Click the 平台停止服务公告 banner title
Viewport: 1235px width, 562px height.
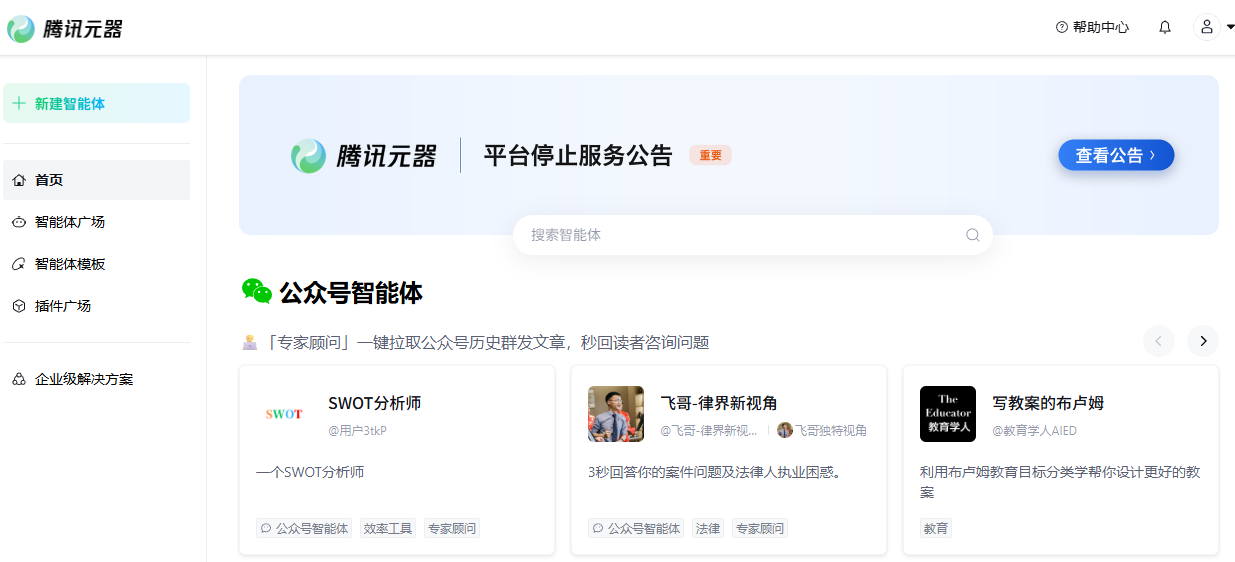pos(578,155)
